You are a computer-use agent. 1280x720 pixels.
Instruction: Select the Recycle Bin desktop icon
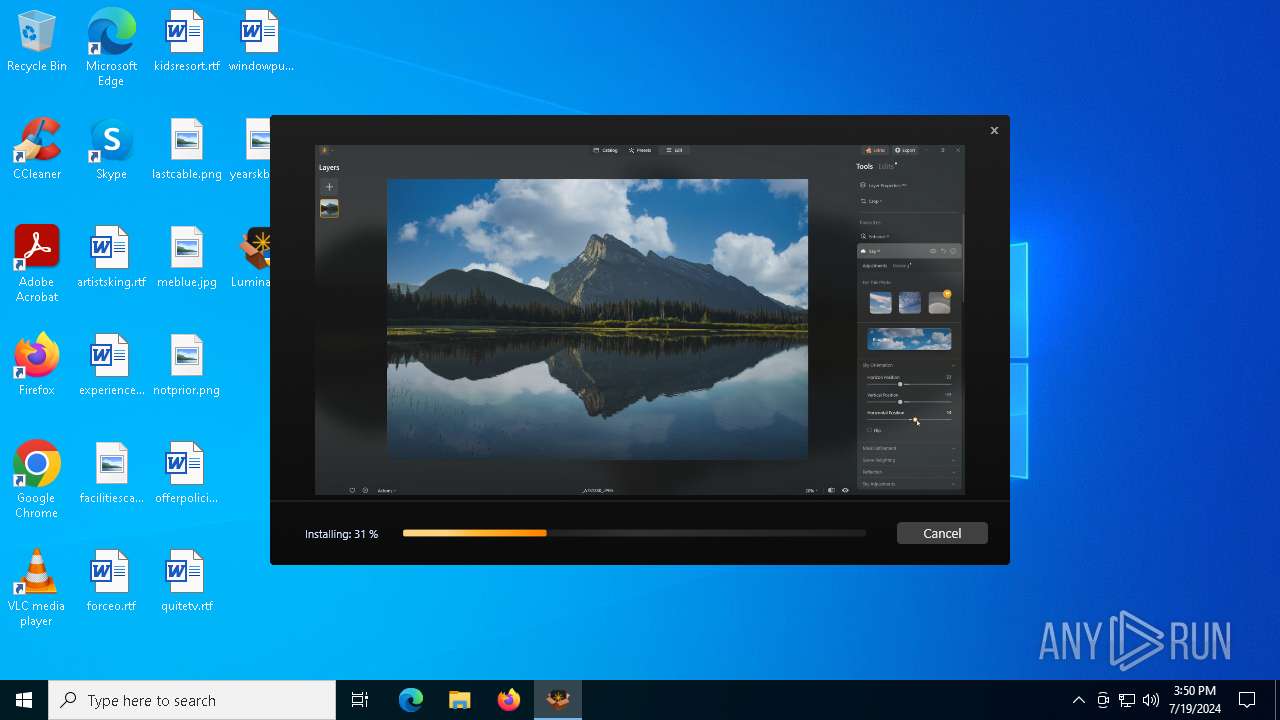[x=37, y=42]
